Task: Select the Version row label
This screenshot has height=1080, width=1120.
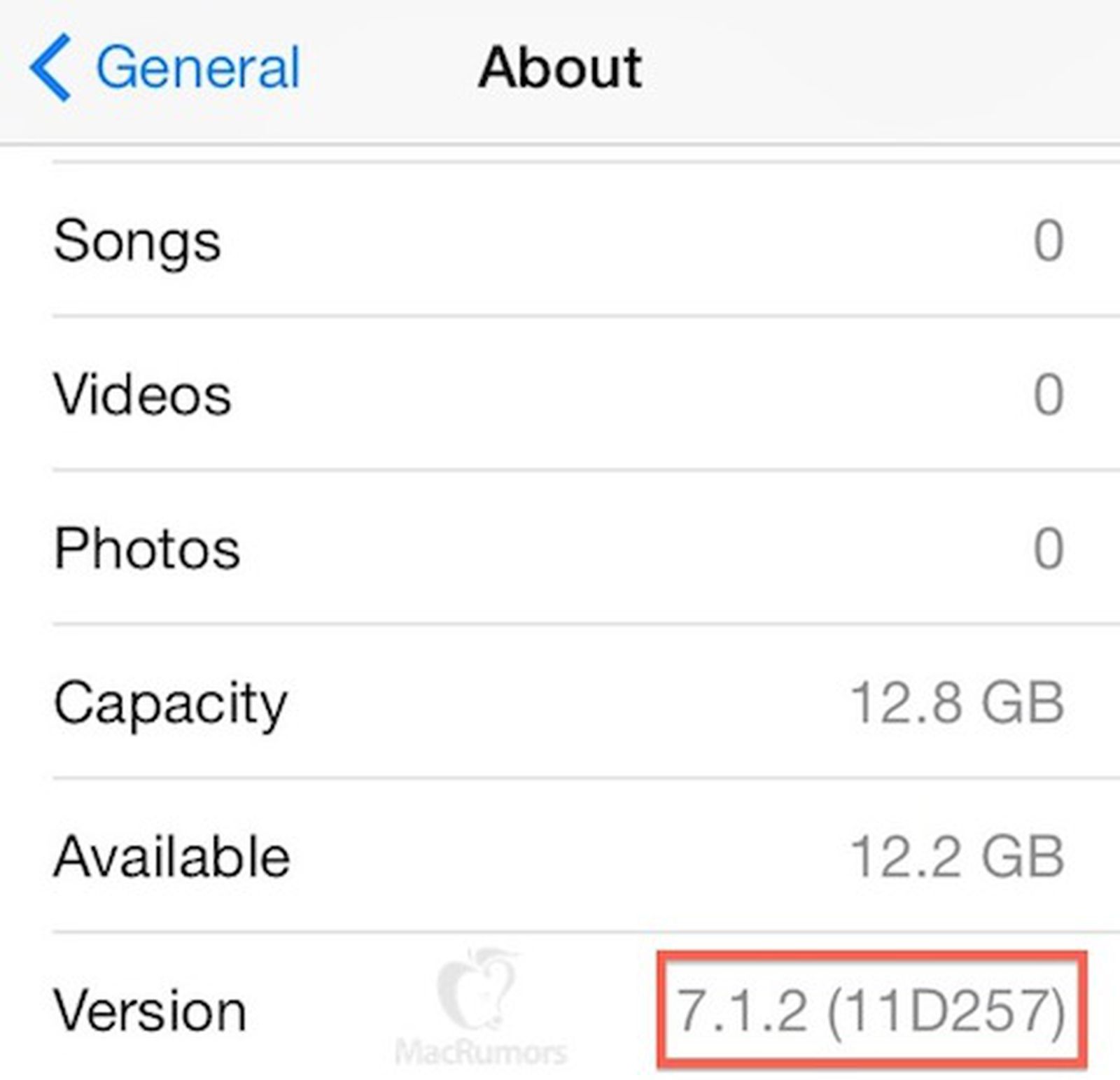Action: point(150,1010)
